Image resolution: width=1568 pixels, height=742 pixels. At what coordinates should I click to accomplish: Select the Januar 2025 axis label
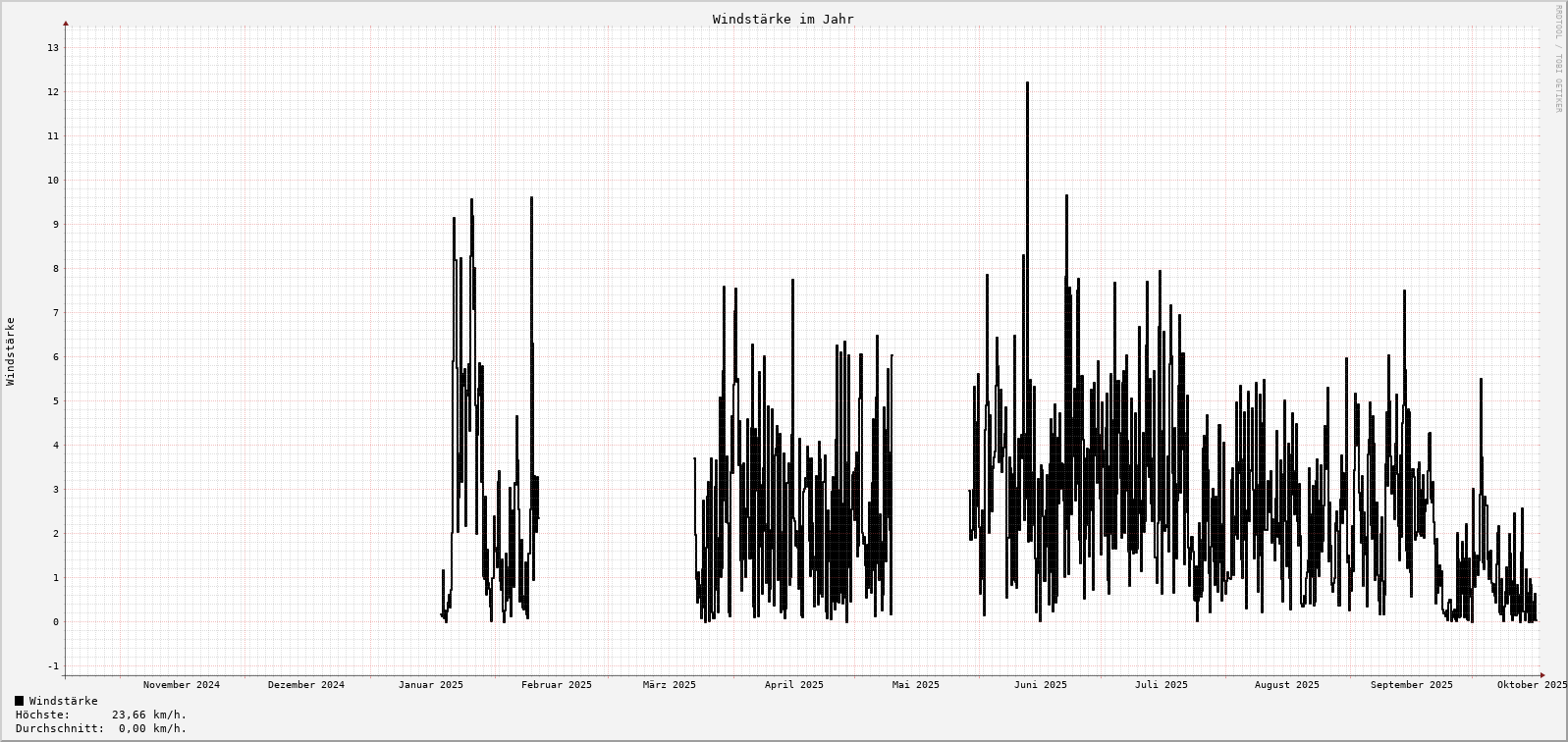pos(431,685)
